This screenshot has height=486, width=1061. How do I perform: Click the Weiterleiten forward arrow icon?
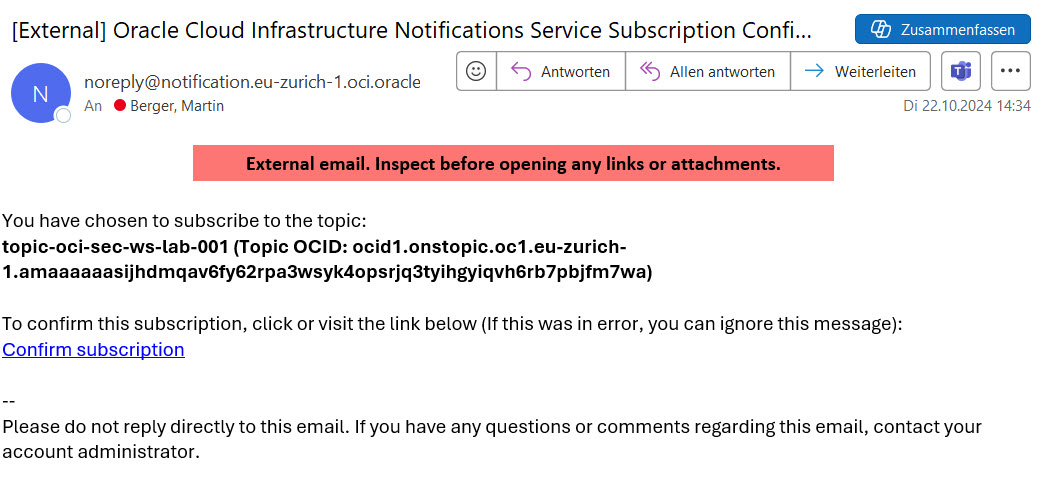click(815, 71)
